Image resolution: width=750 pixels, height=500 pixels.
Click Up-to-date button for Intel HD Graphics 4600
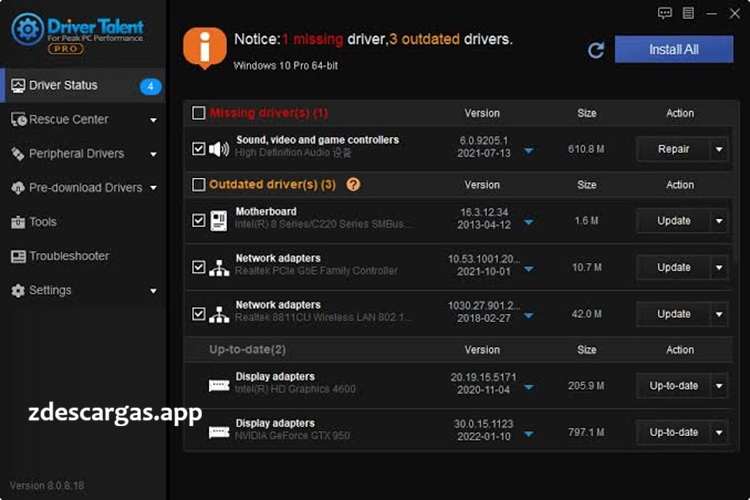[x=673, y=386]
